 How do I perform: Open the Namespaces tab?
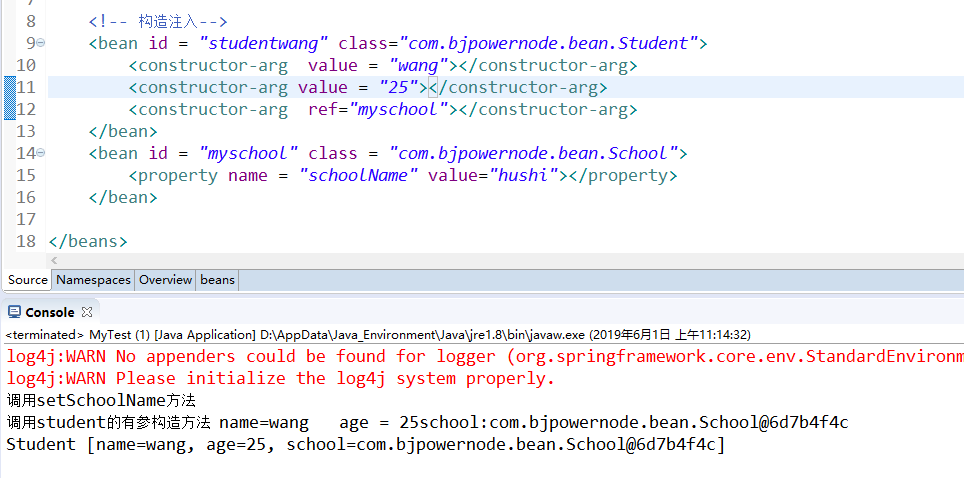coord(93,280)
